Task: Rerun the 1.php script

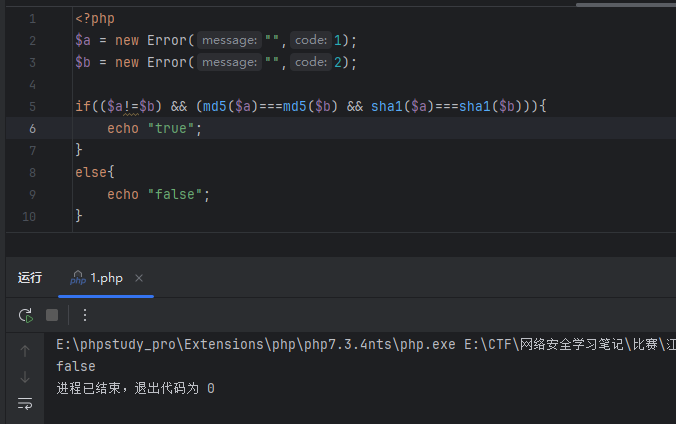Action: tap(25, 315)
